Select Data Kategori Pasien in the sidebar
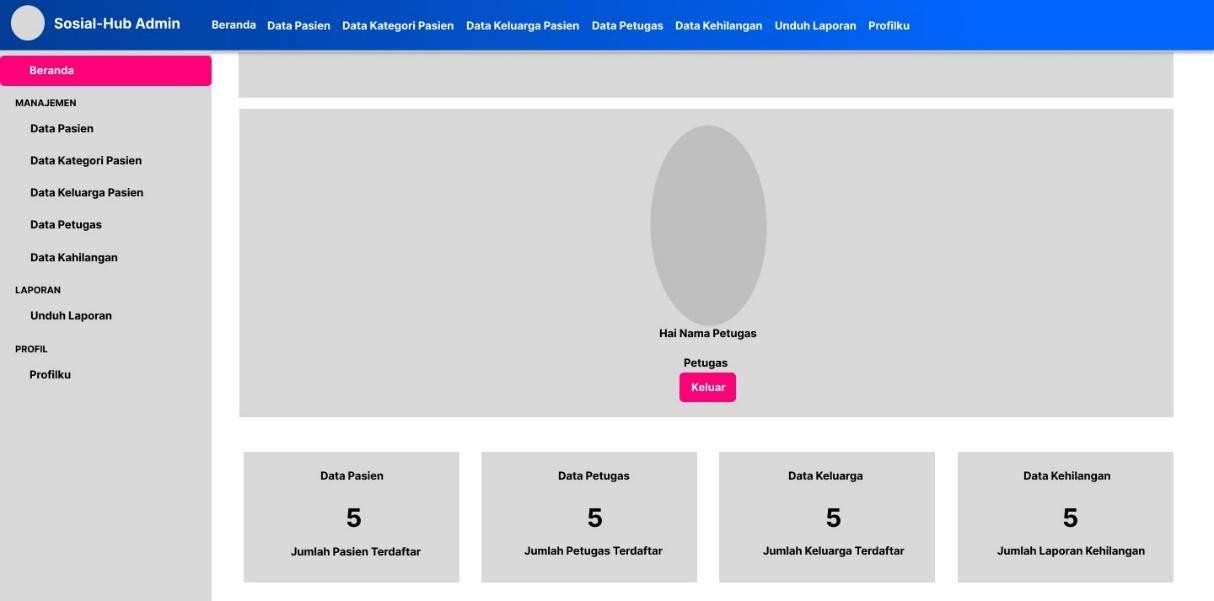Screen dimensions: 1214x601 86,161
